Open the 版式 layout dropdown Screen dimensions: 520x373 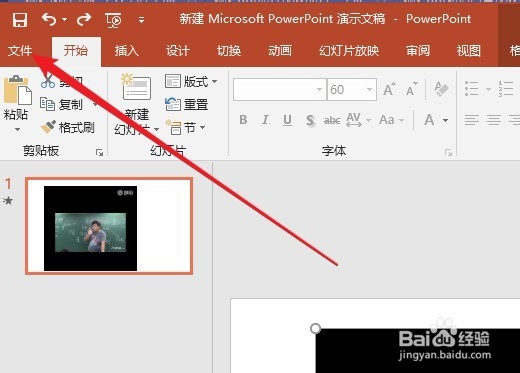click(x=191, y=81)
